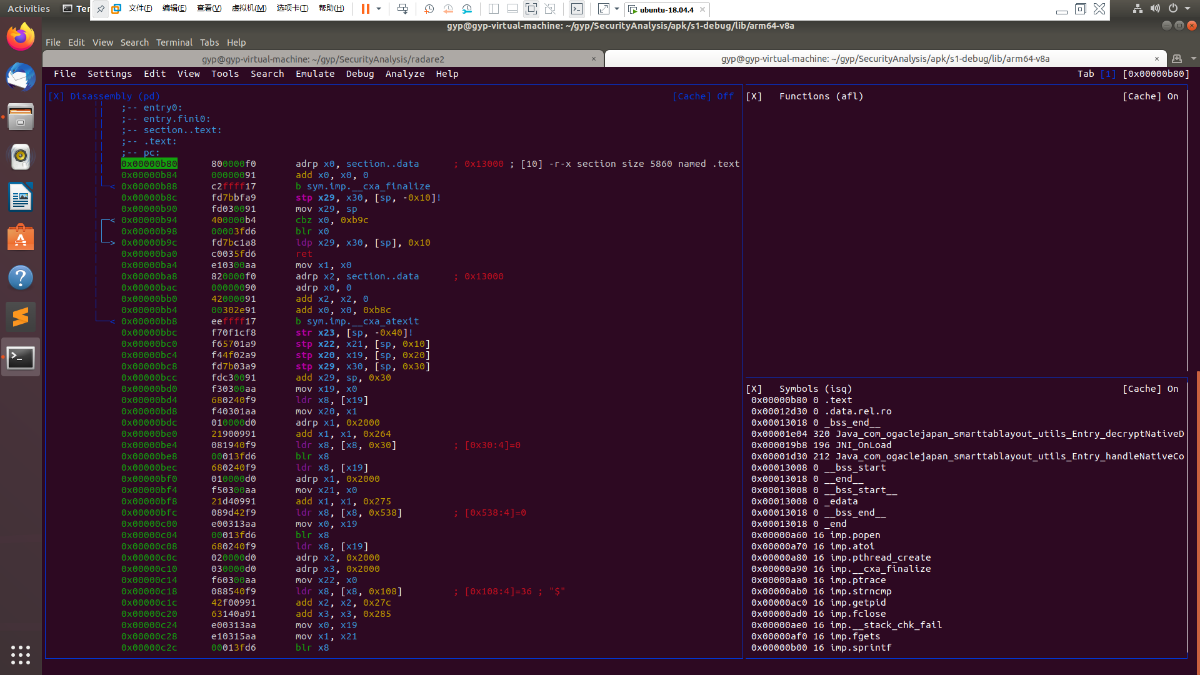Click the unity mode icon
The image size is (1200, 675).
pyautogui.click(x=551, y=8)
